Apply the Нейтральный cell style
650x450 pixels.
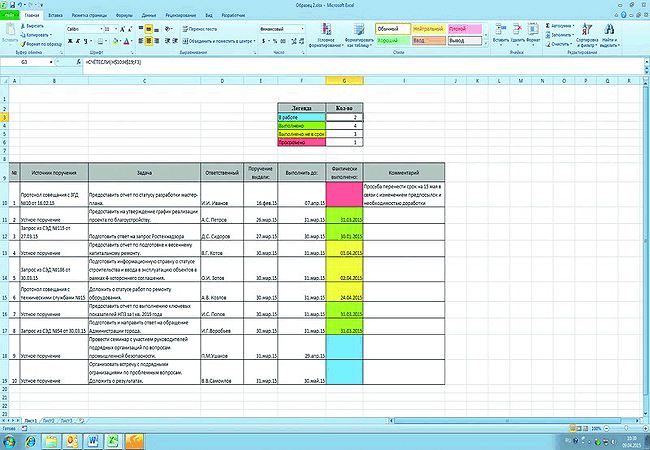coord(429,29)
